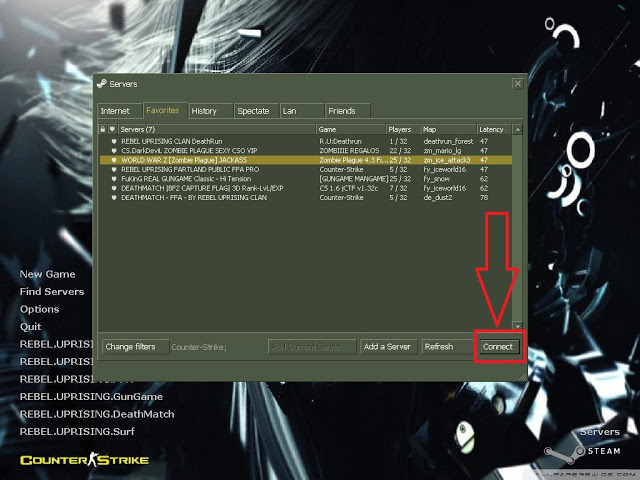The image size is (640, 480).
Task: Click scrollbar up arrow in server list
Action: tap(517, 130)
